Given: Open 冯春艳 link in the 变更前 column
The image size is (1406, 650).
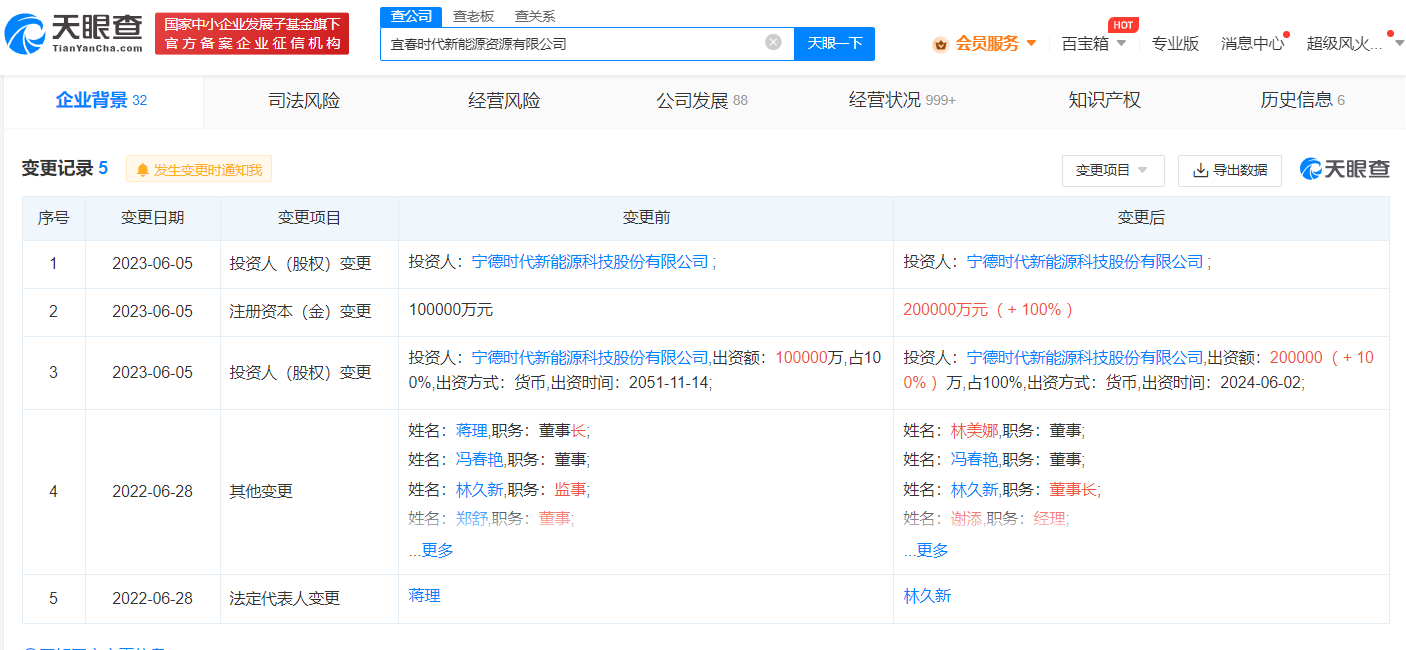Looking at the screenshot, I should click(479, 459).
